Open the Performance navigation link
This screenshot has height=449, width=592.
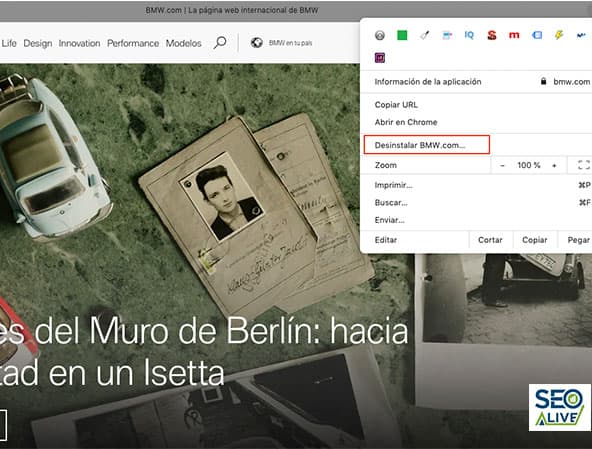tap(133, 43)
